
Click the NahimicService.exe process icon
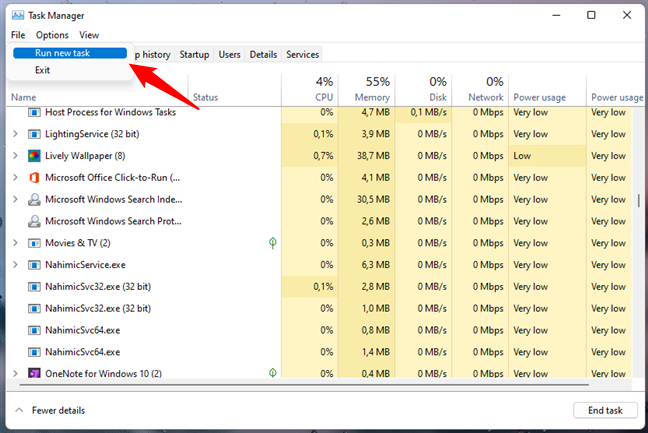pos(34,265)
